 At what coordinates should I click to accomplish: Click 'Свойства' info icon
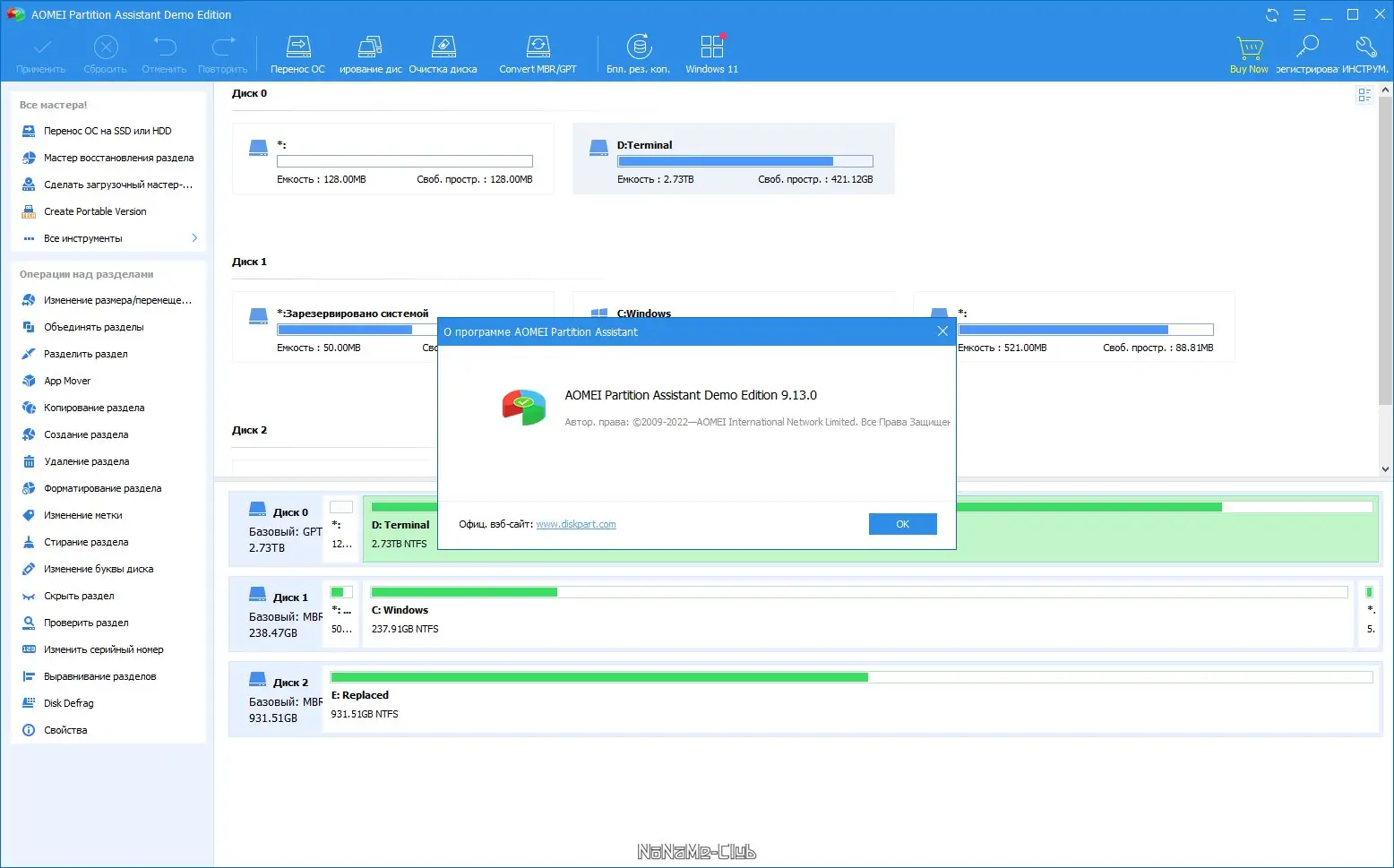pos(29,730)
